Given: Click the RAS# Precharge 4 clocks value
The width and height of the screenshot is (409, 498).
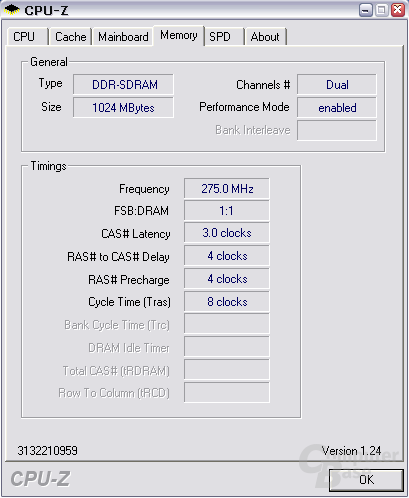Looking at the screenshot, I should (227, 279).
